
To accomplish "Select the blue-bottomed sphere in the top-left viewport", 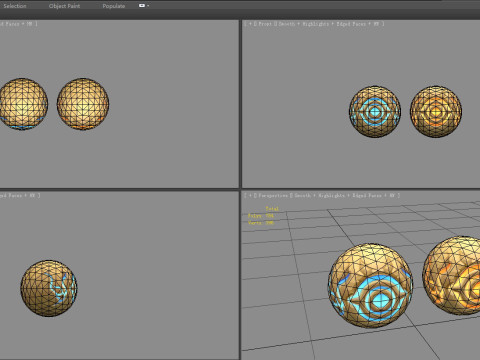I will [23, 104].
